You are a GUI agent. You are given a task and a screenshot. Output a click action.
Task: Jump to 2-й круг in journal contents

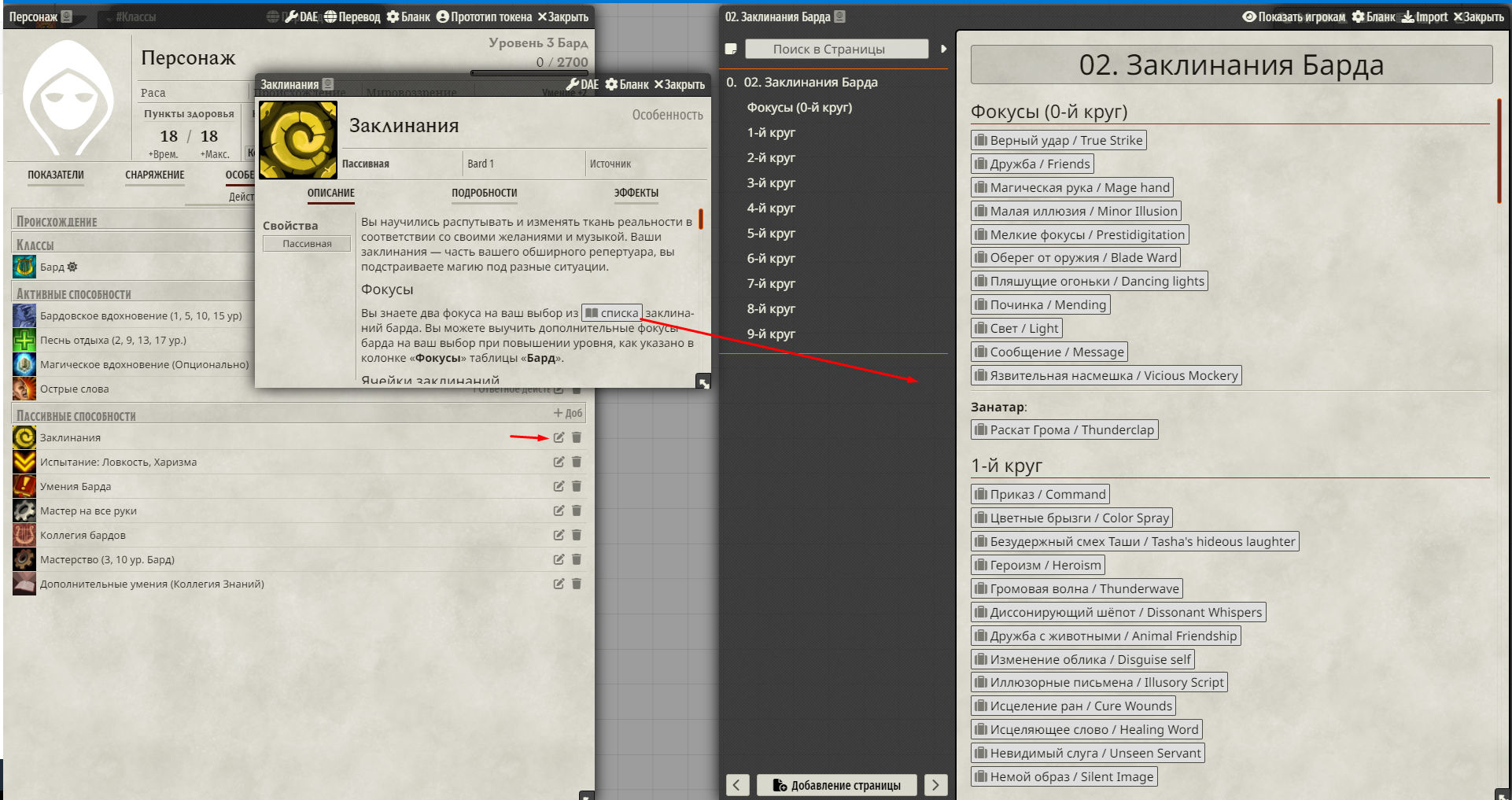tap(771, 157)
